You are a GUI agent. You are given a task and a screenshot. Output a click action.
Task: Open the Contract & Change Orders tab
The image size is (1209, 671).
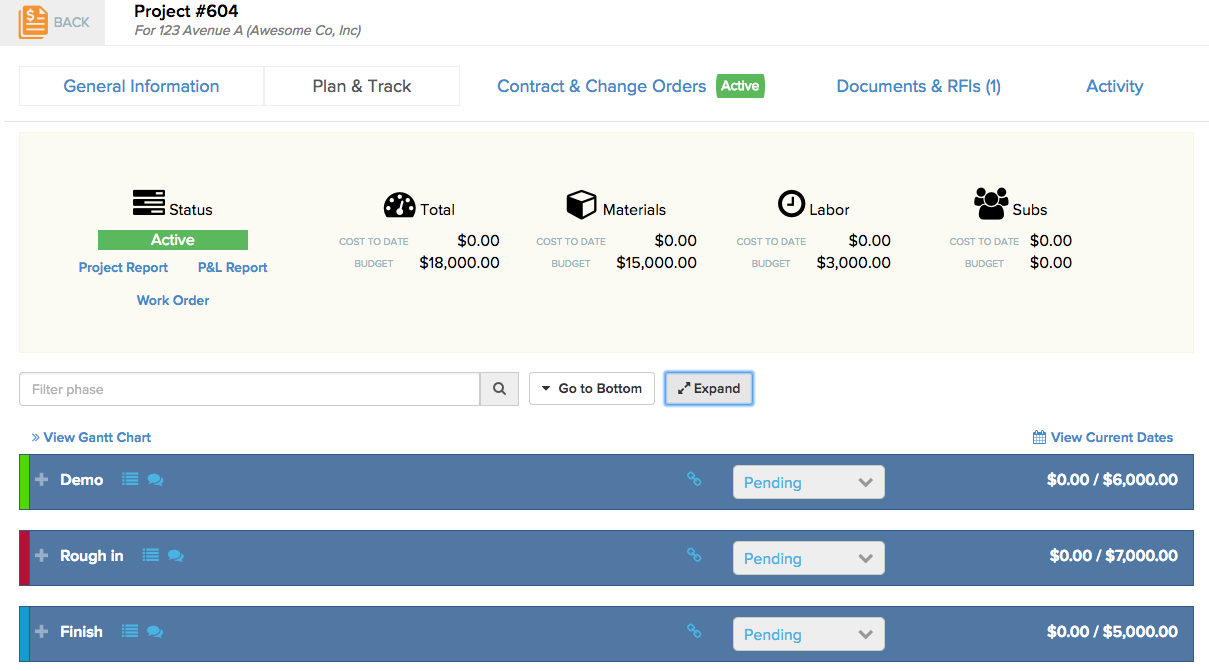(602, 86)
